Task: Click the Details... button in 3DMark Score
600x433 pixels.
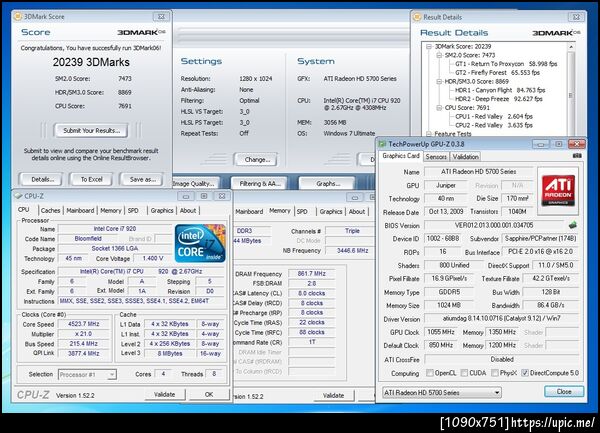Action: [42, 179]
